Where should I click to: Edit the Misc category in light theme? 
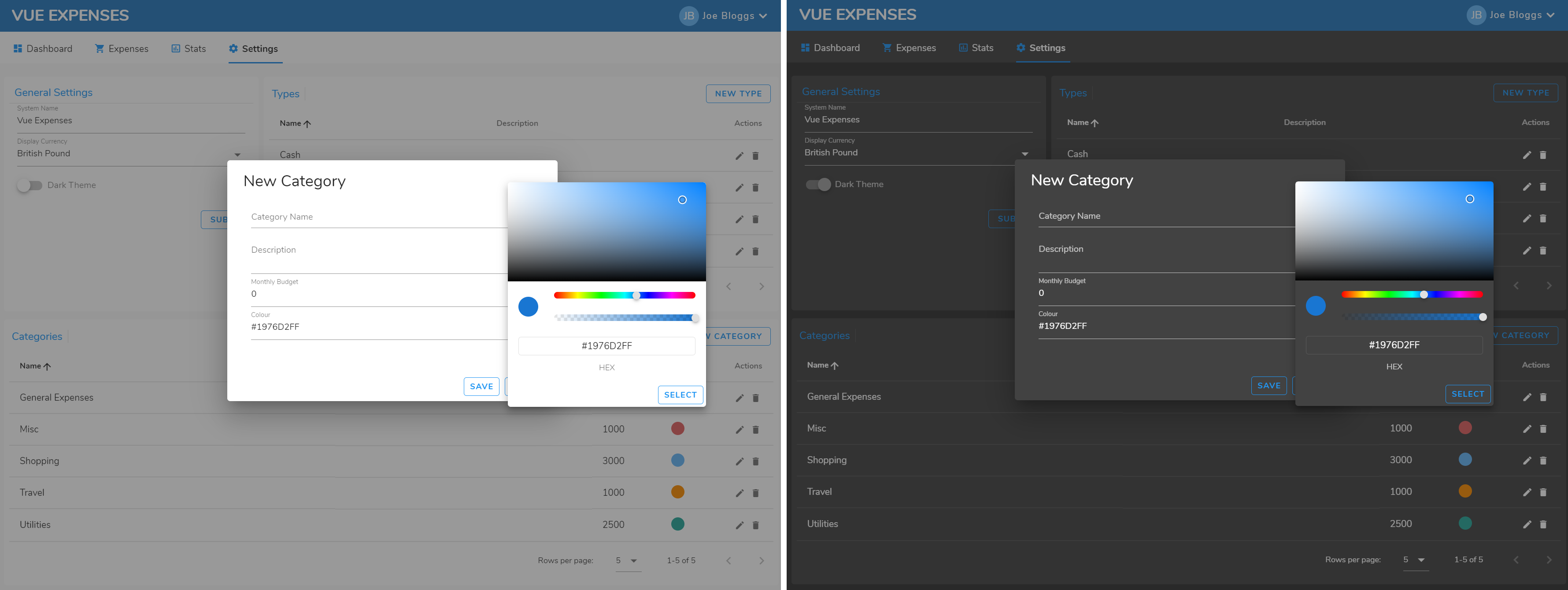739,430
